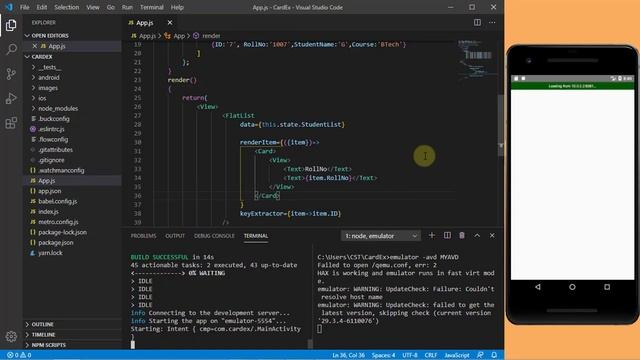
Task: Click render breadcrumb in editor path
Action: [x=211, y=36]
